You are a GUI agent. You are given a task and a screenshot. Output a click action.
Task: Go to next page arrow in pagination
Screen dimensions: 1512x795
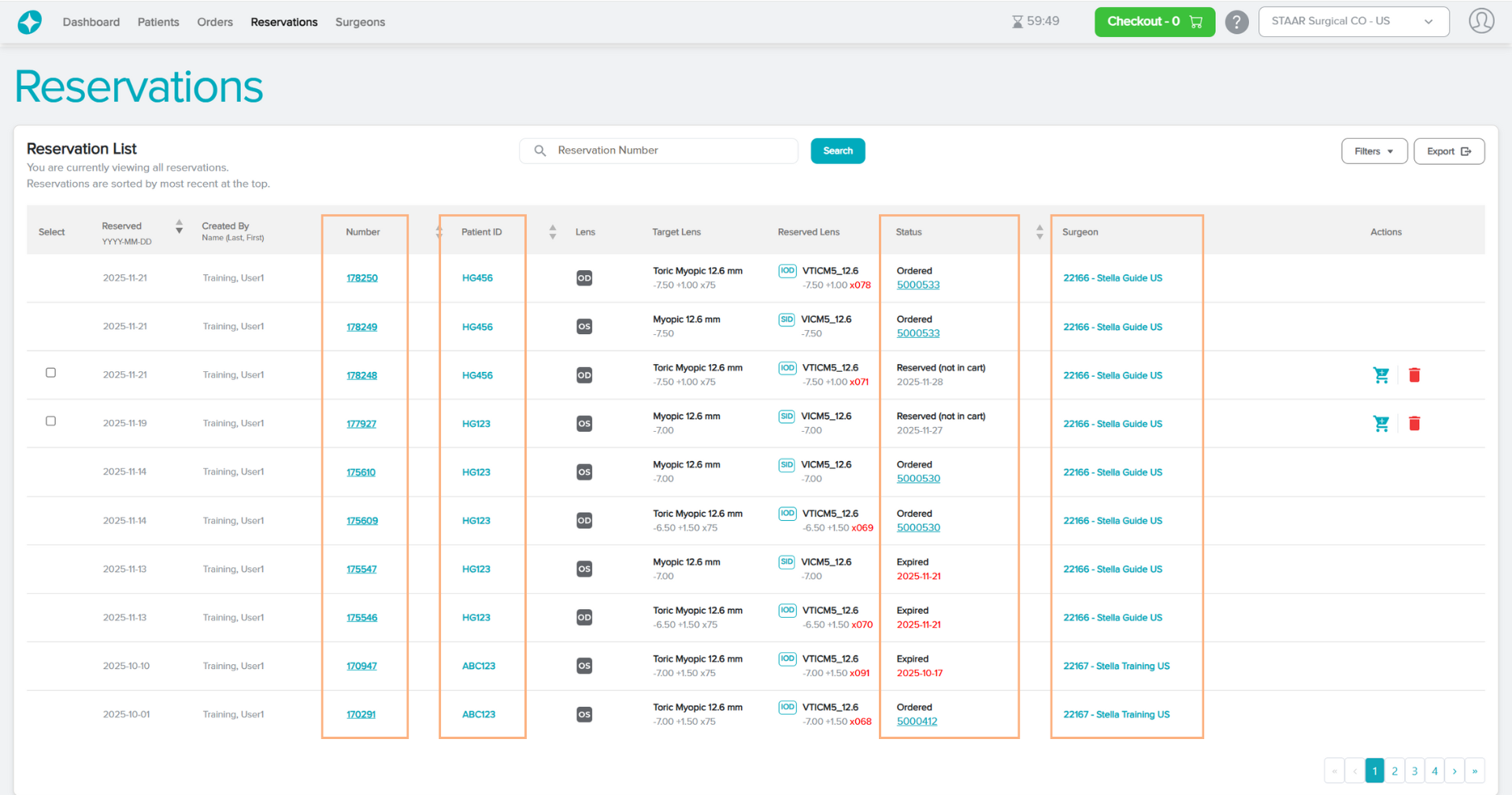pos(1455,771)
